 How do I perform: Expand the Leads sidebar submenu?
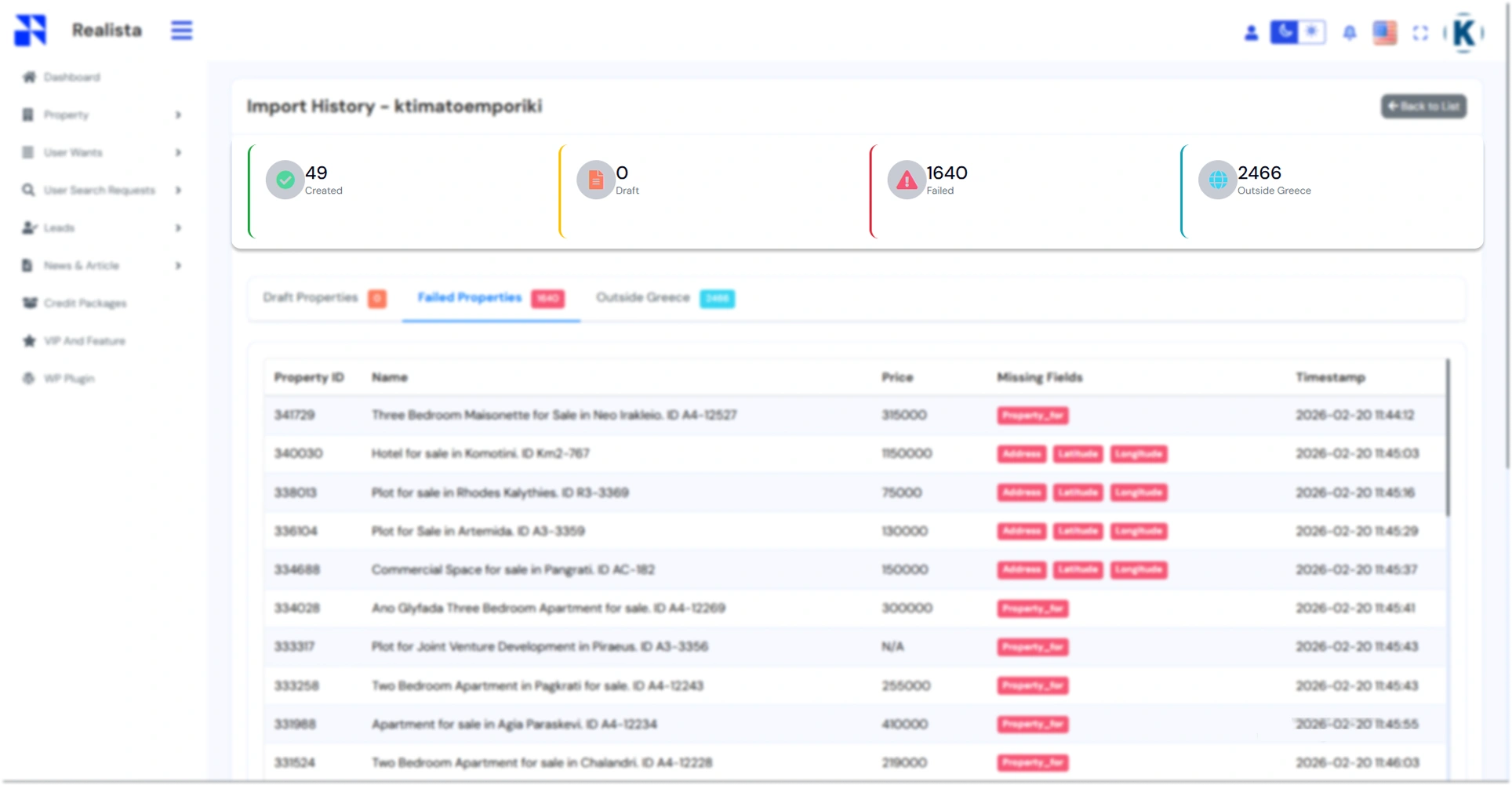(178, 227)
